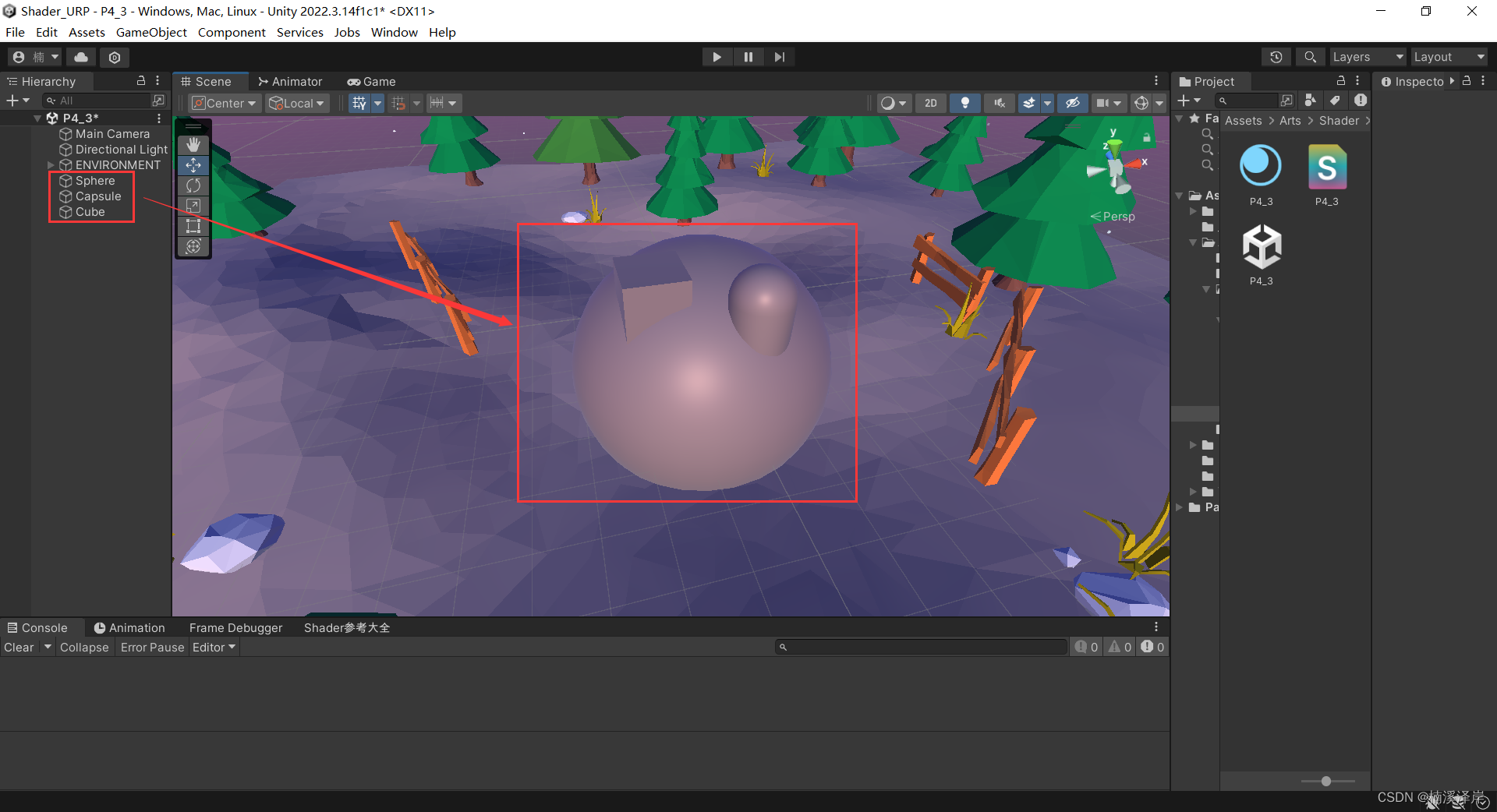Toggle the scene gizmo rotation lock
The image size is (1497, 812).
coord(1147,137)
